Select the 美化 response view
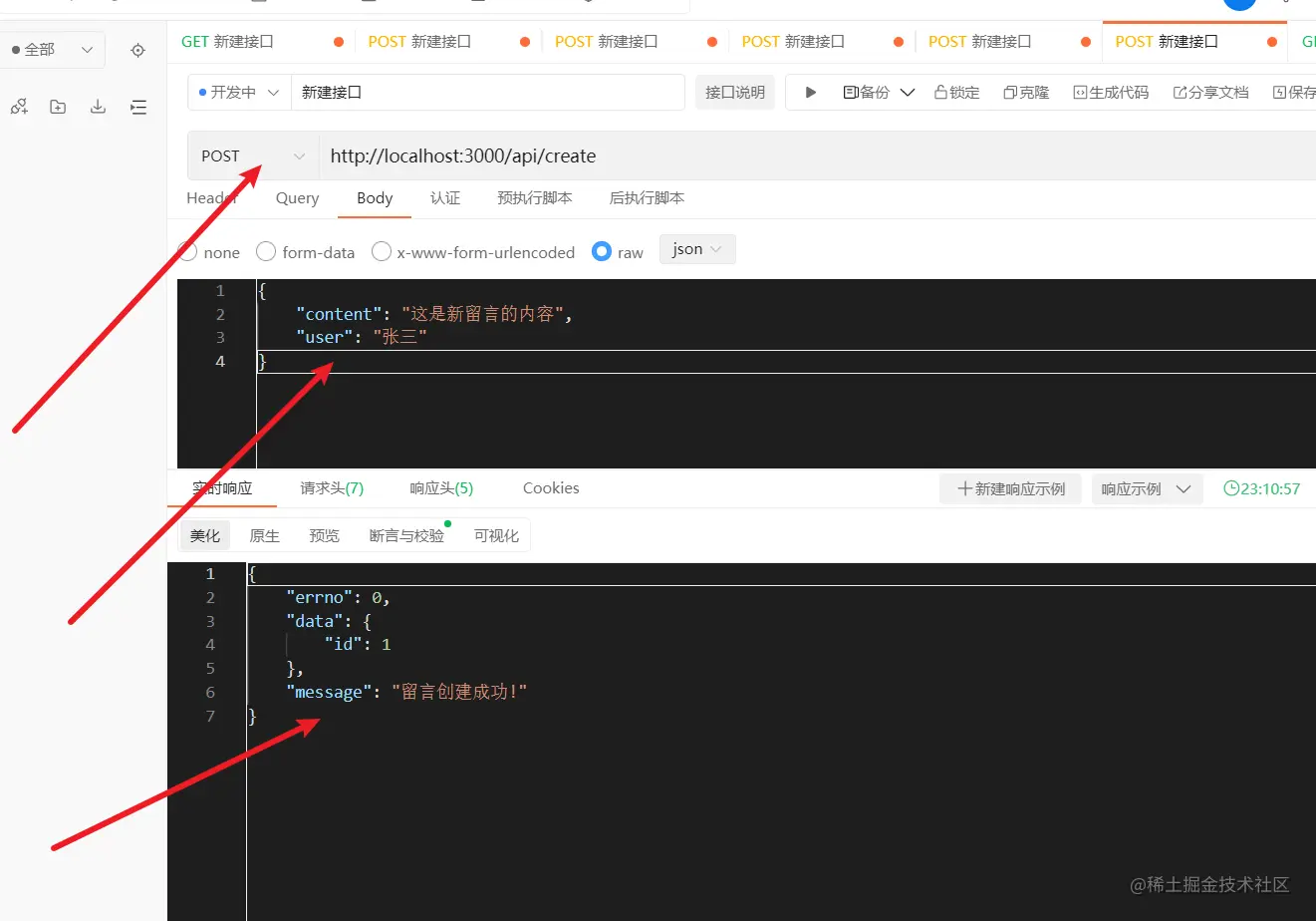 tap(205, 535)
